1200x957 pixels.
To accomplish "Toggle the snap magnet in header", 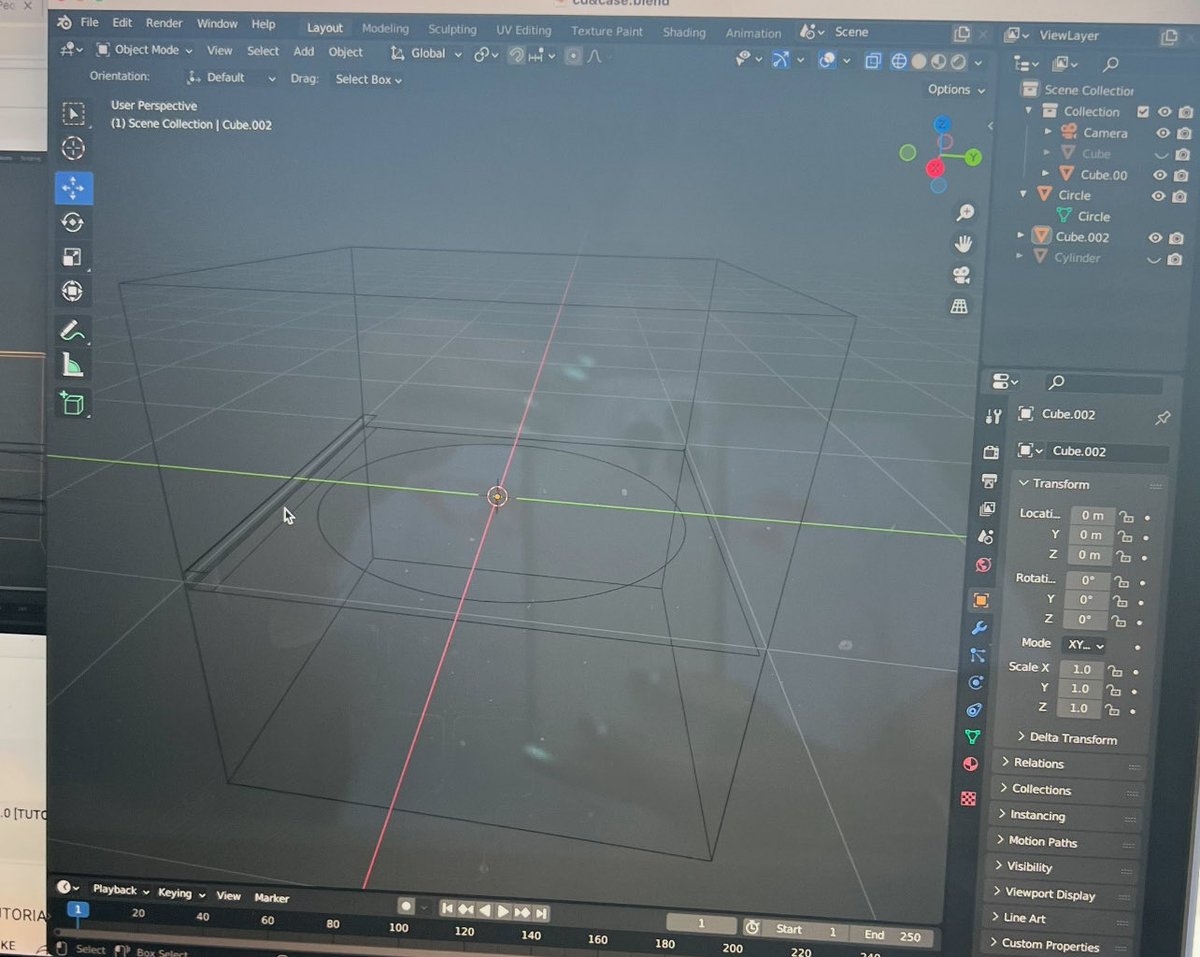I will coord(516,55).
